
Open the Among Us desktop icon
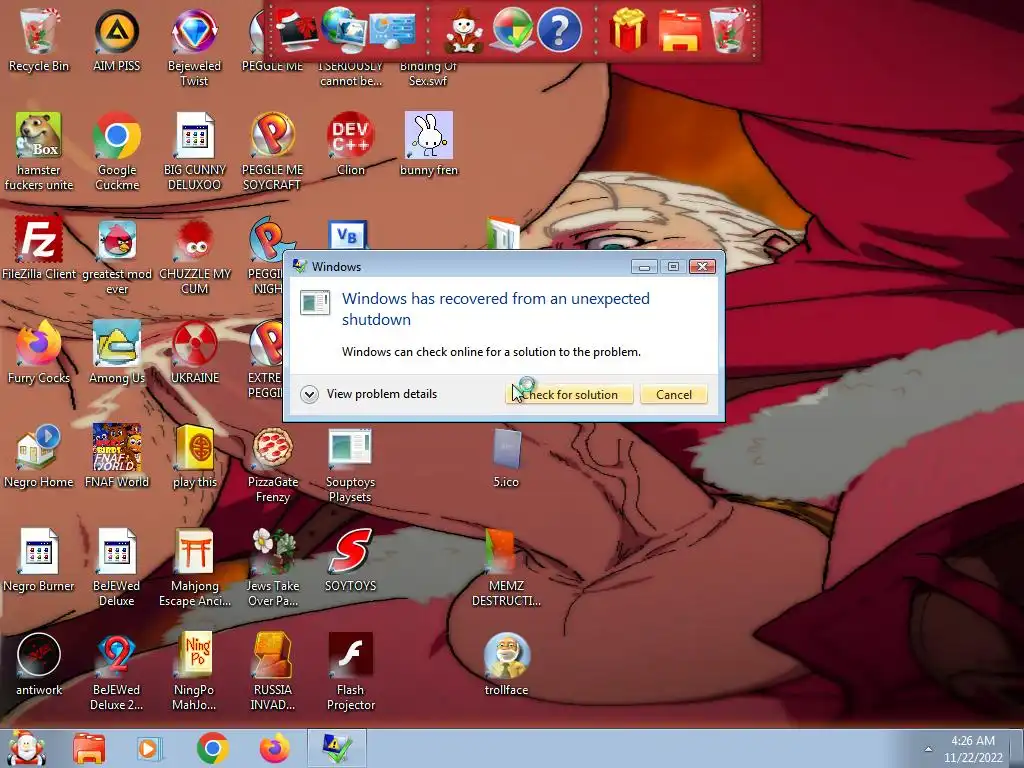pyautogui.click(x=117, y=353)
